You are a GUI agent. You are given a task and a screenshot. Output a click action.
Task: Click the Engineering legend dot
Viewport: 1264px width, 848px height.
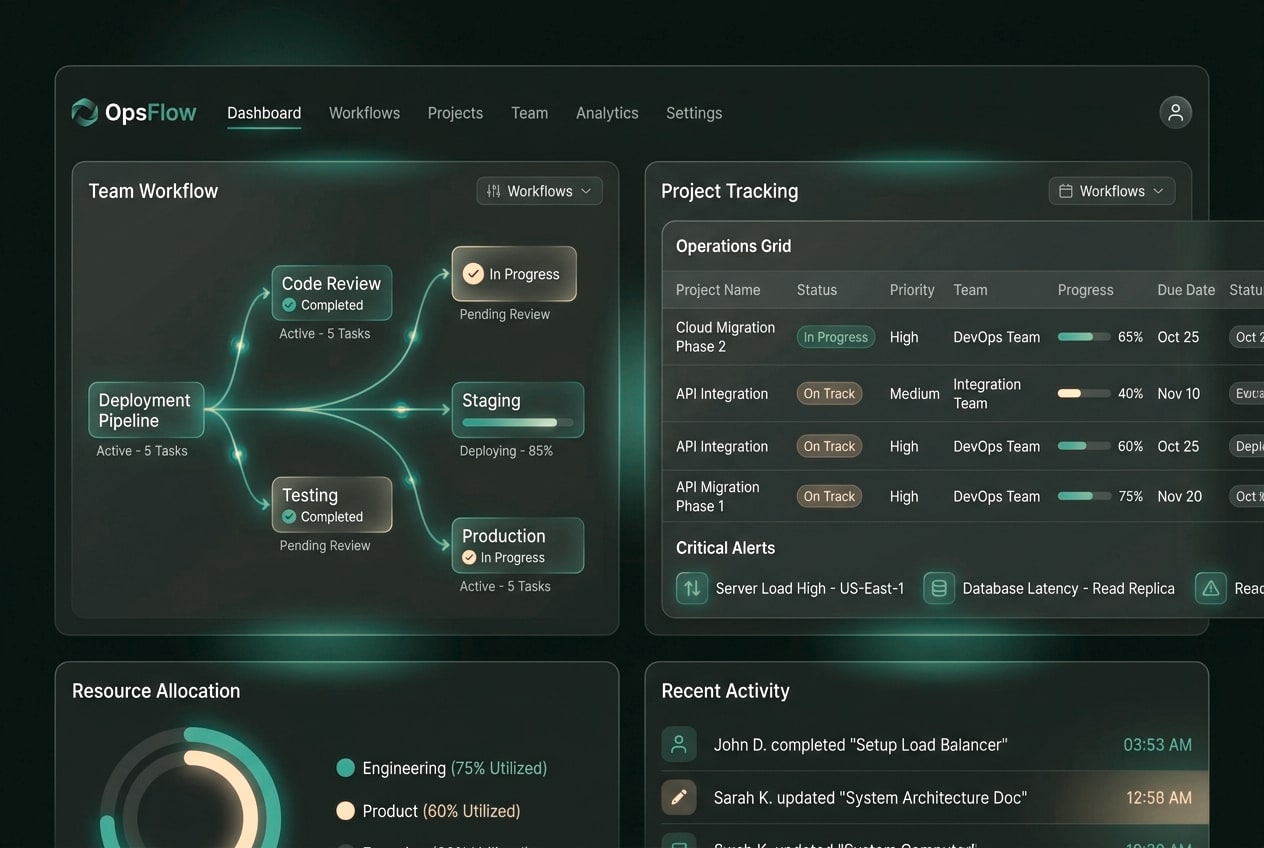346,768
